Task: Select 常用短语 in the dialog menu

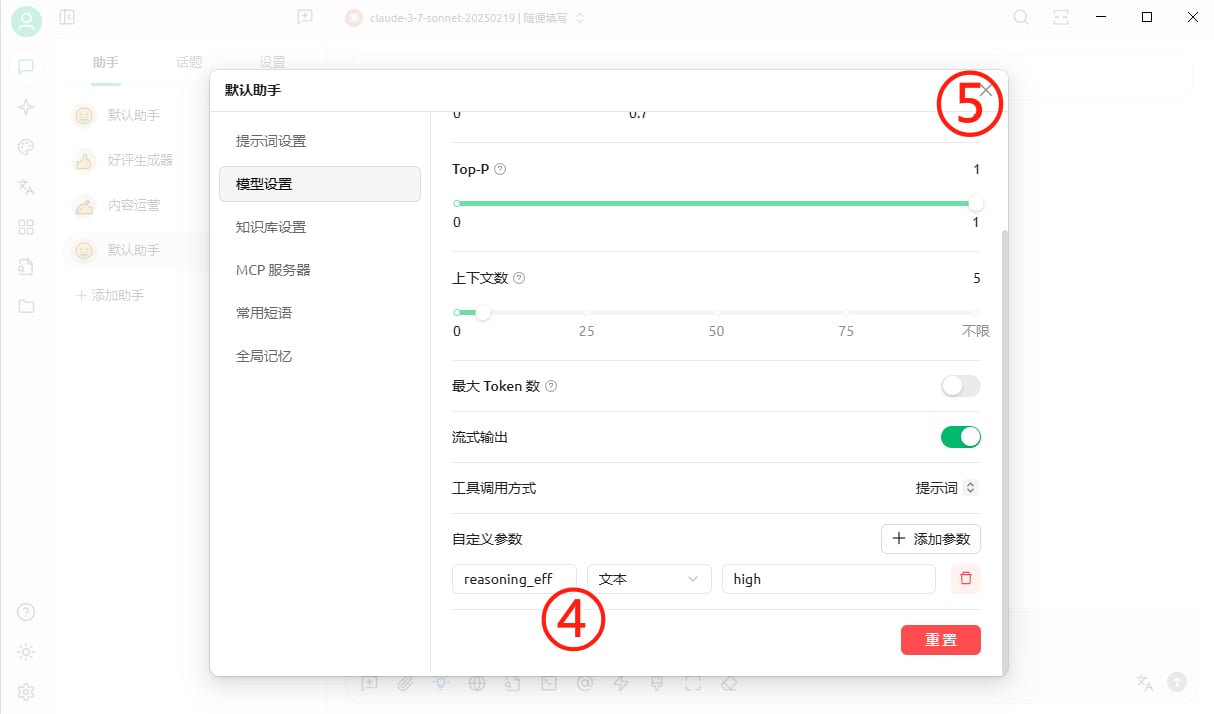Action: (x=320, y=313)
